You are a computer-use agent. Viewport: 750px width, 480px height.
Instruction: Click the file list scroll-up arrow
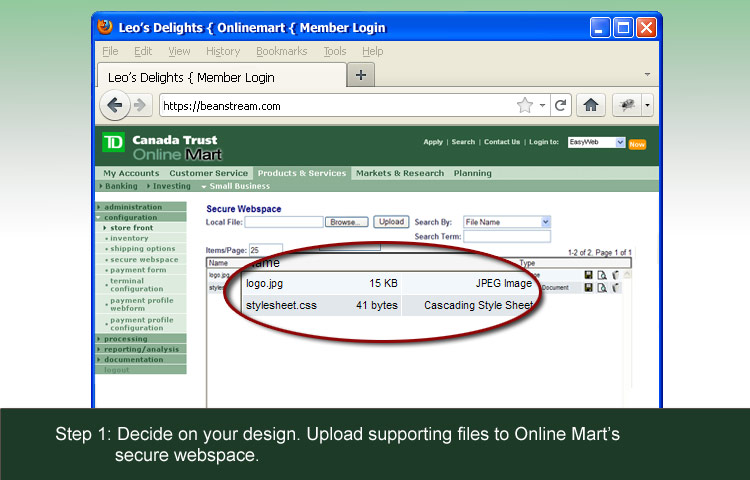(627, 275)
